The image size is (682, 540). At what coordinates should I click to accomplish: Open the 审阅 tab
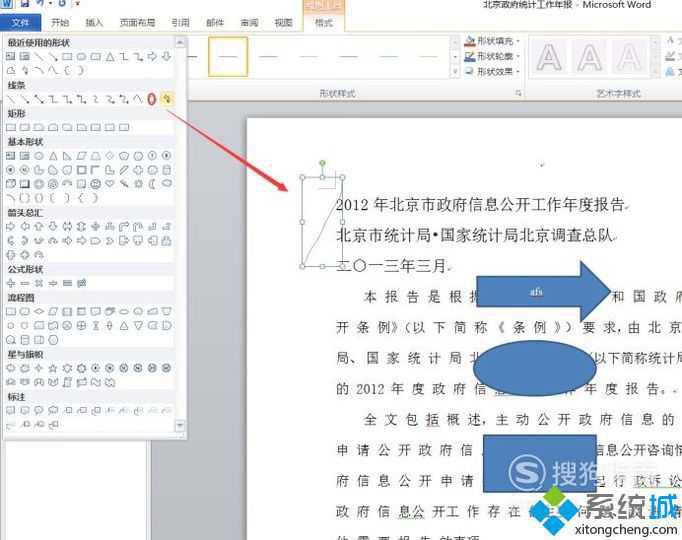[249, 23]
